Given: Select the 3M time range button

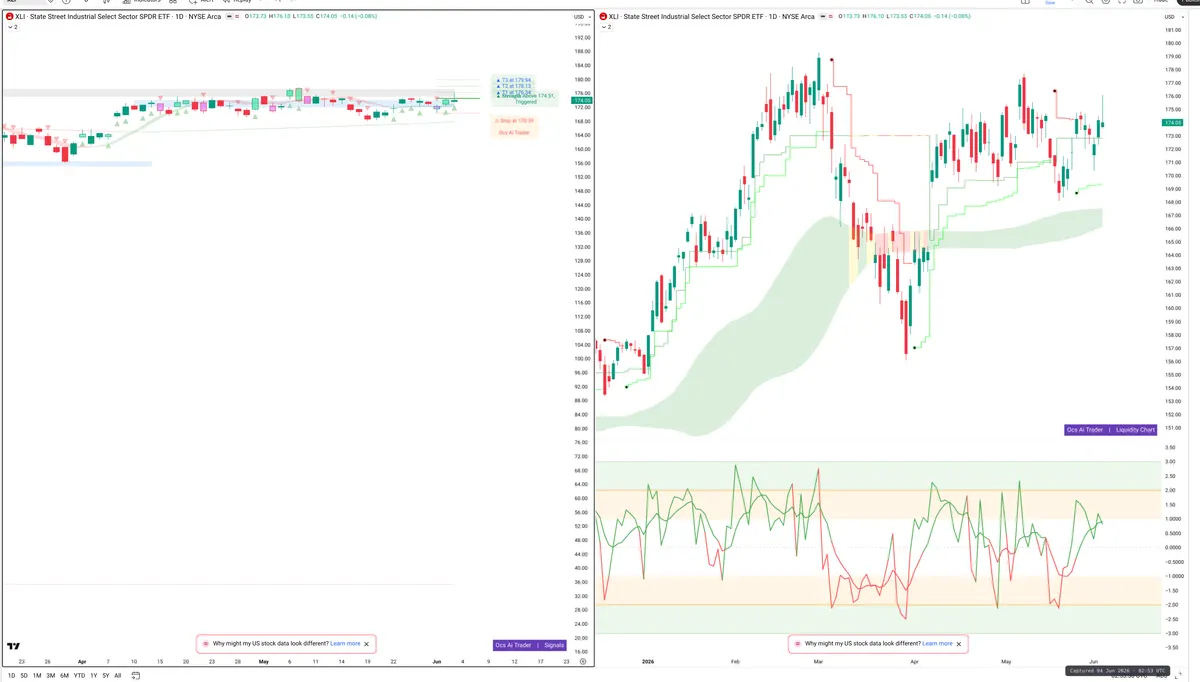Looking at the screenshot, I should (51, 676).
